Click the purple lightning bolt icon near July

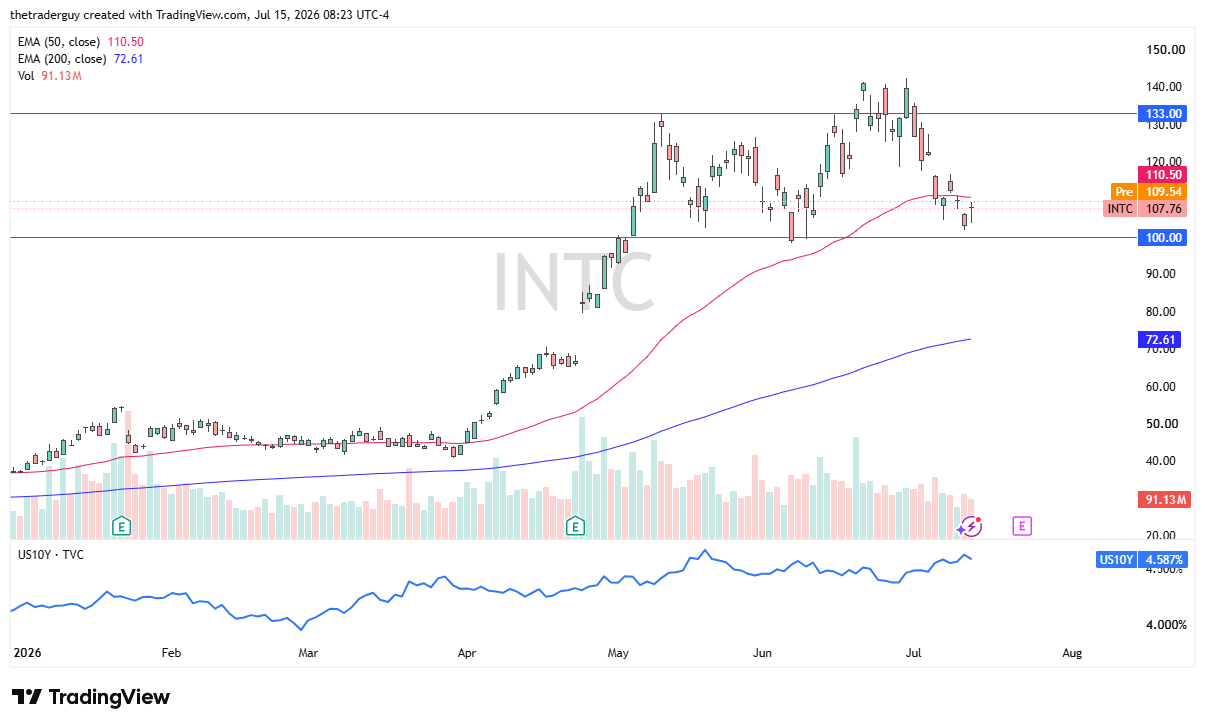pos(972,525)
